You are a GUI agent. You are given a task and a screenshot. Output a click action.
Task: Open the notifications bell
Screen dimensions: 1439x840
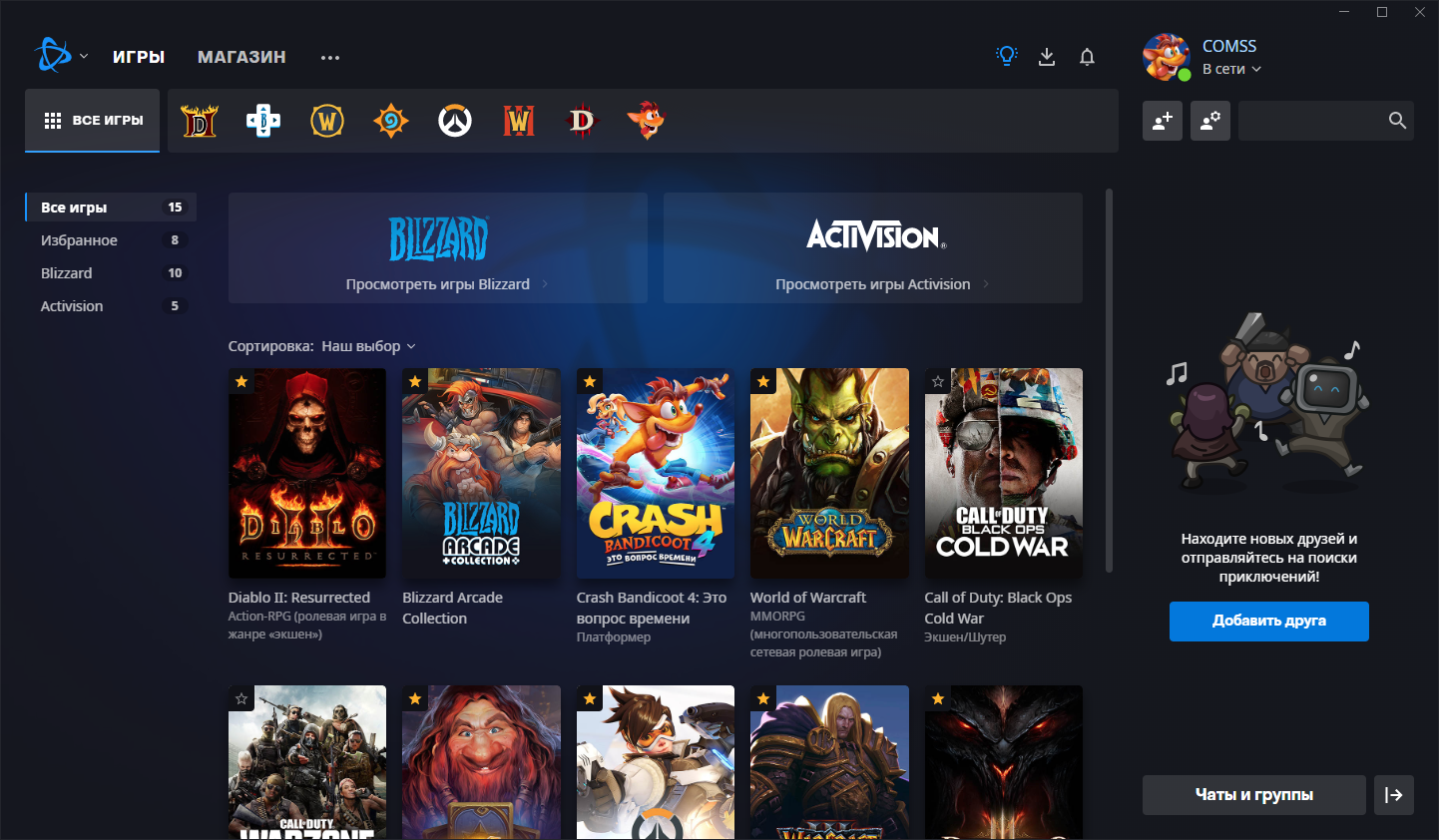click(x=1088, y=57)
